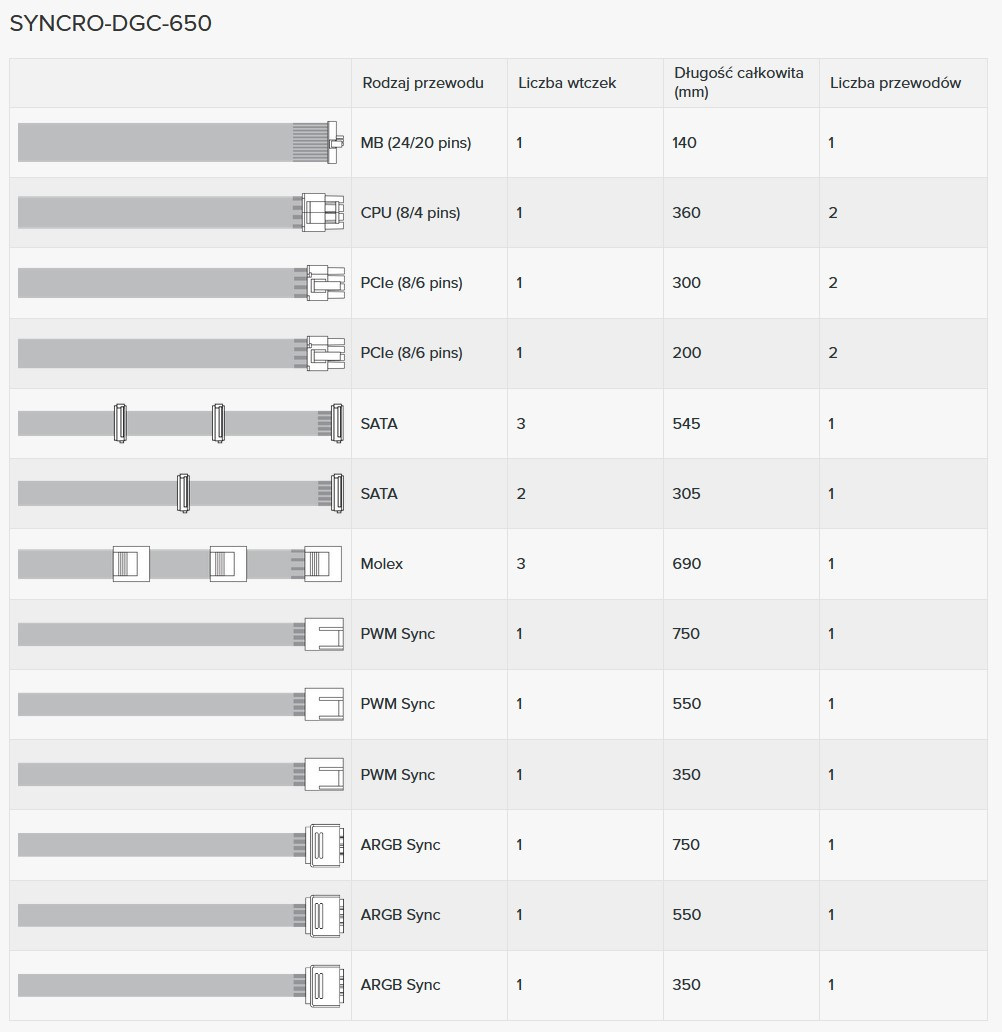The image size is (1002, 1032).
Task: Click the "MB (24/20 pins)" cable type cell
Action: pyautogui.click(x=416, y=143)
